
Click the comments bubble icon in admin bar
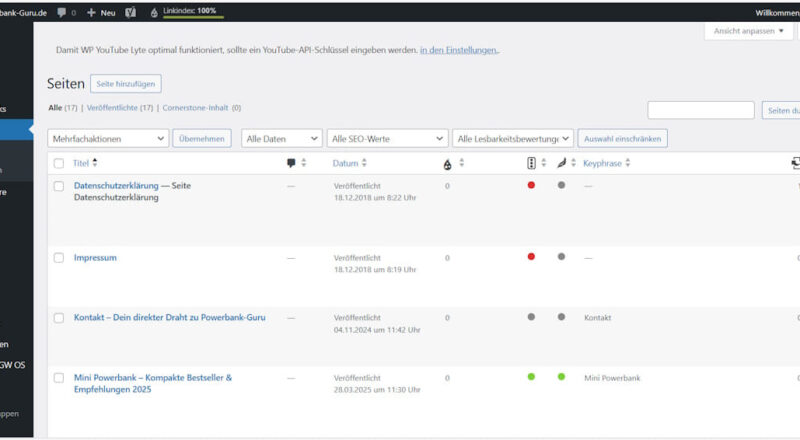(62, 13)
